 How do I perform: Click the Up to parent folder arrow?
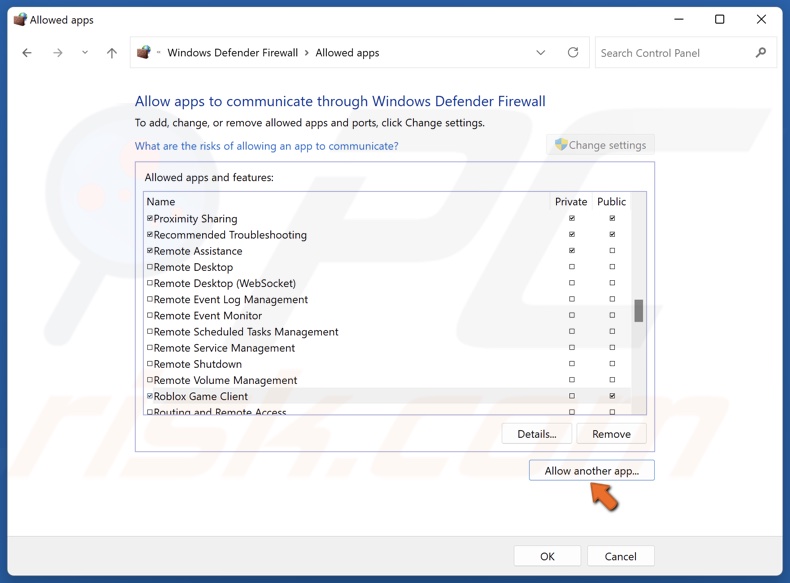tap(112, 53)
